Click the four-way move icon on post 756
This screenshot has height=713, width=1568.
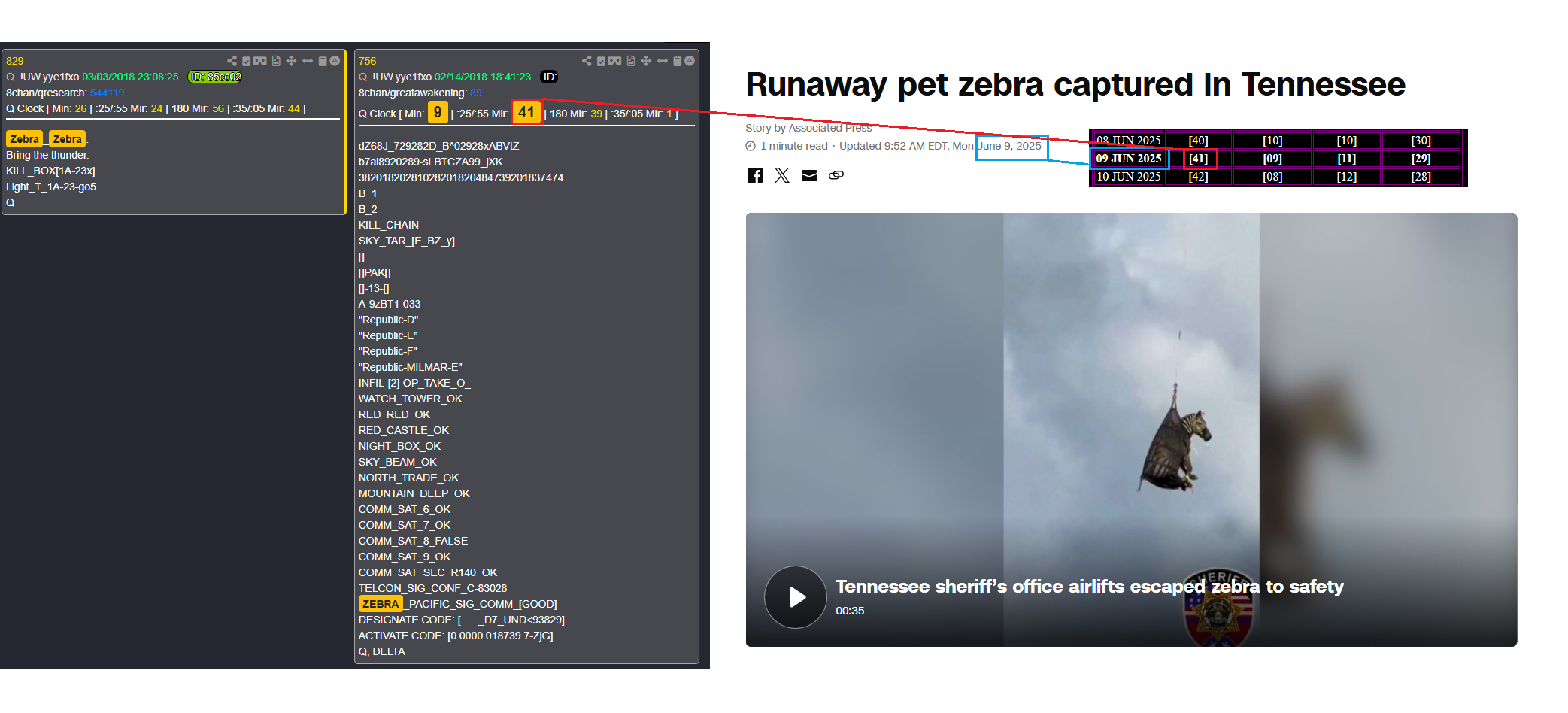click(646, 61)
